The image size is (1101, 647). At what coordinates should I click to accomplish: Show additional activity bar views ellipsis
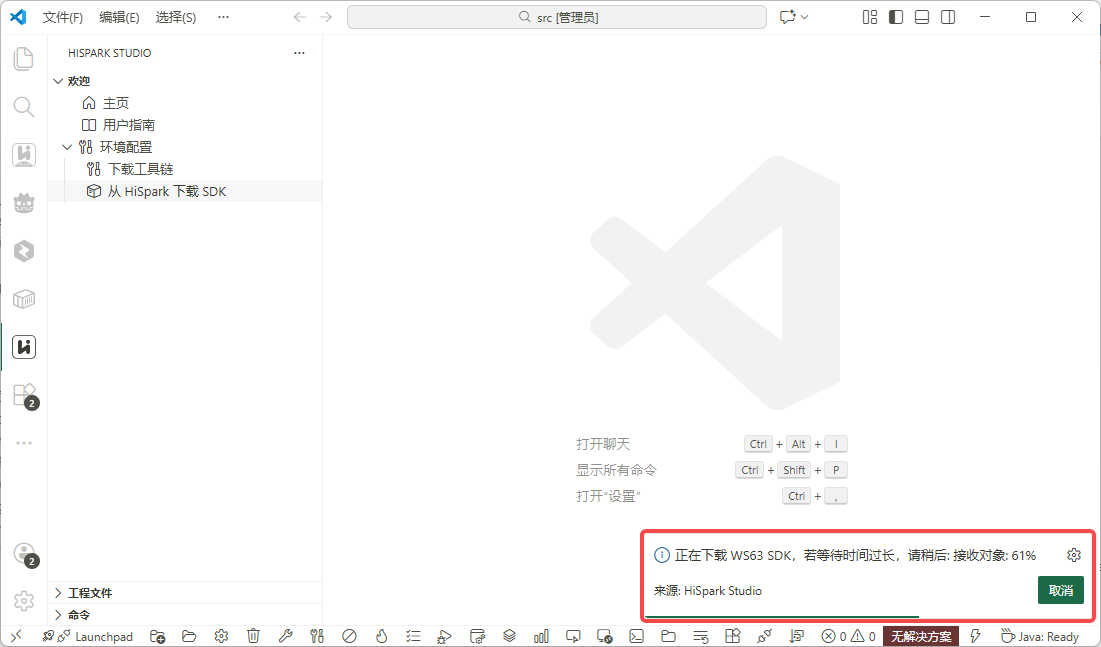[24, 443]
